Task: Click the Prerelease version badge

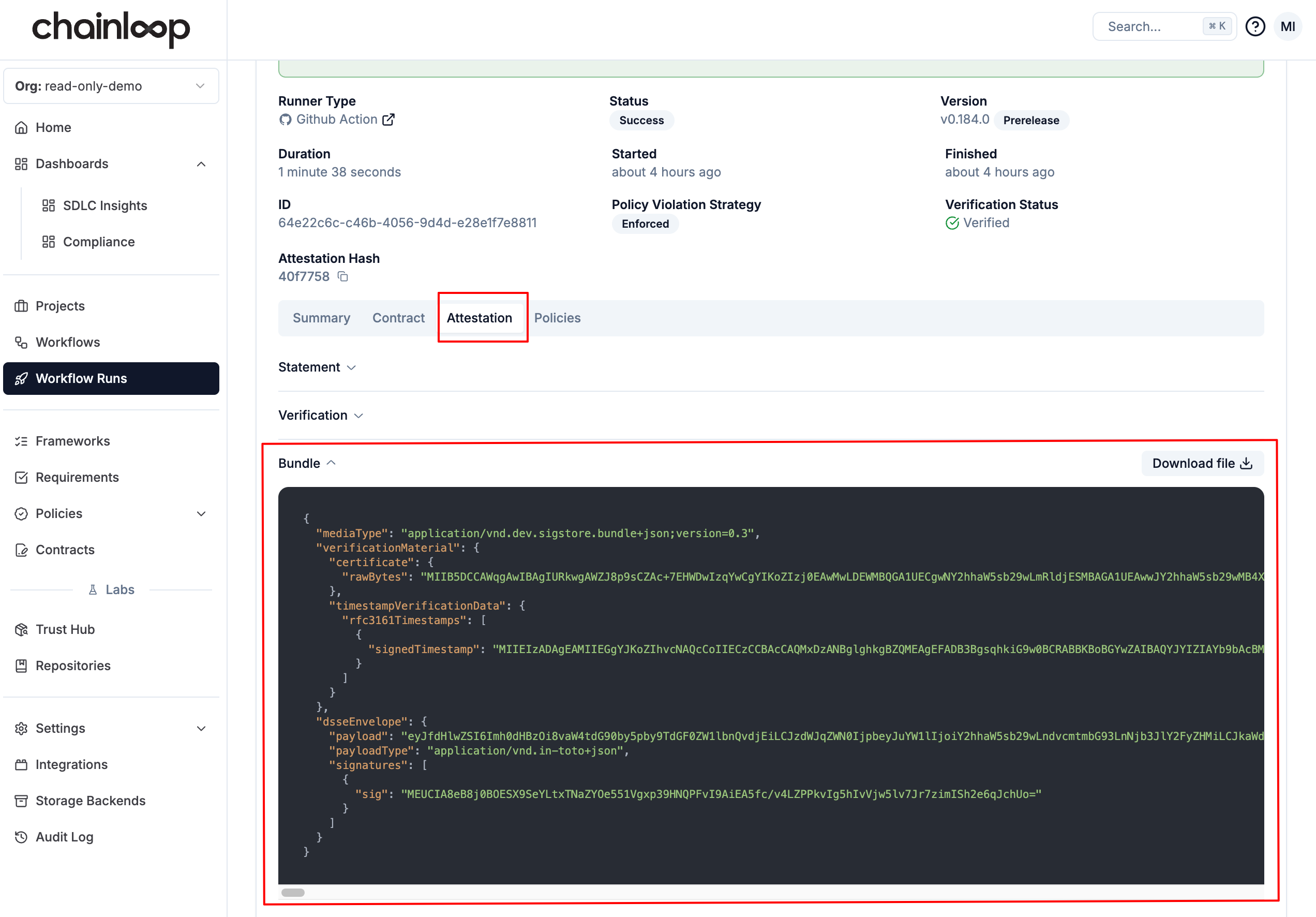Action: coord(1030,121)
